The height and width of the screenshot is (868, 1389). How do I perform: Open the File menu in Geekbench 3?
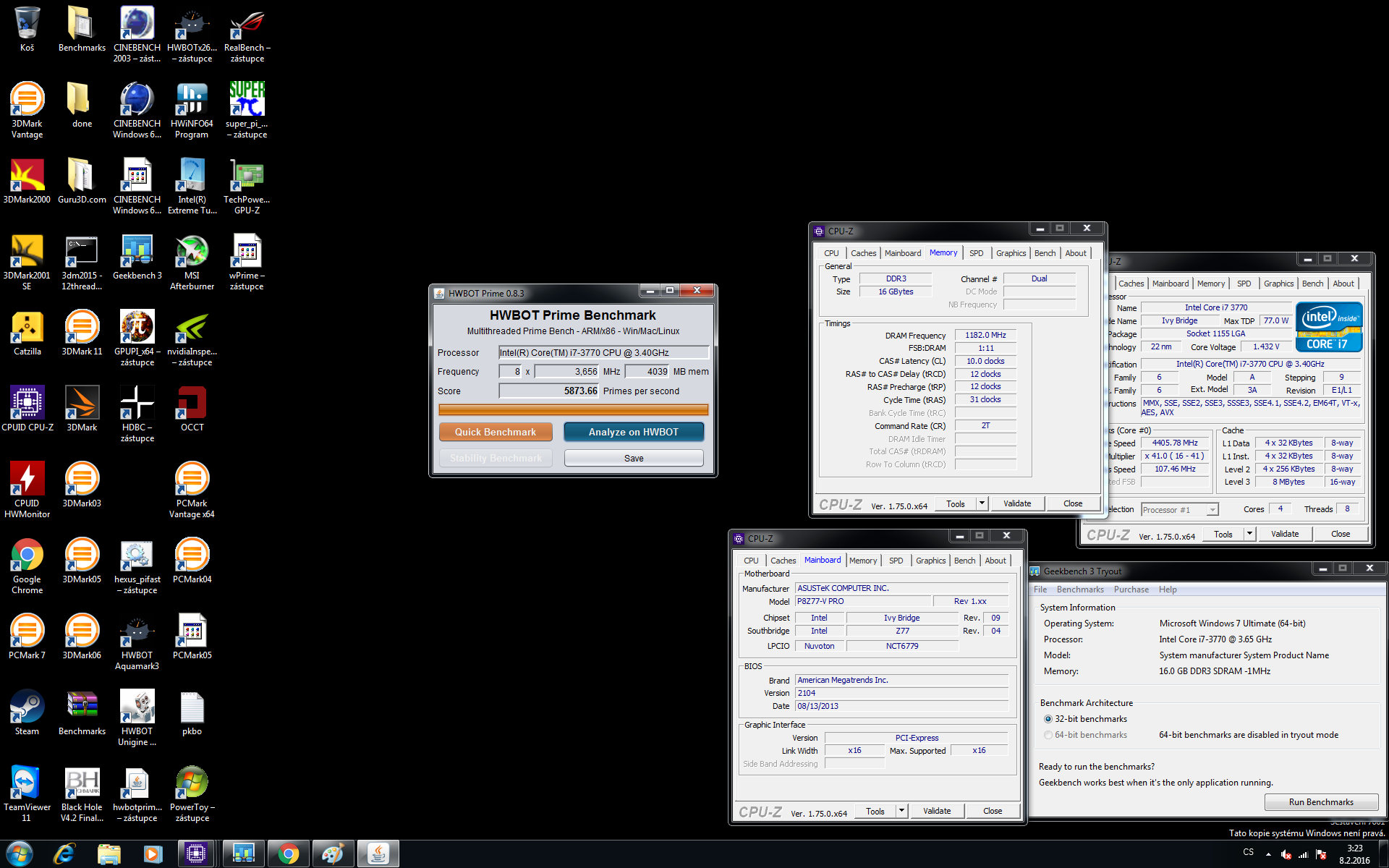coord(1040,590)
